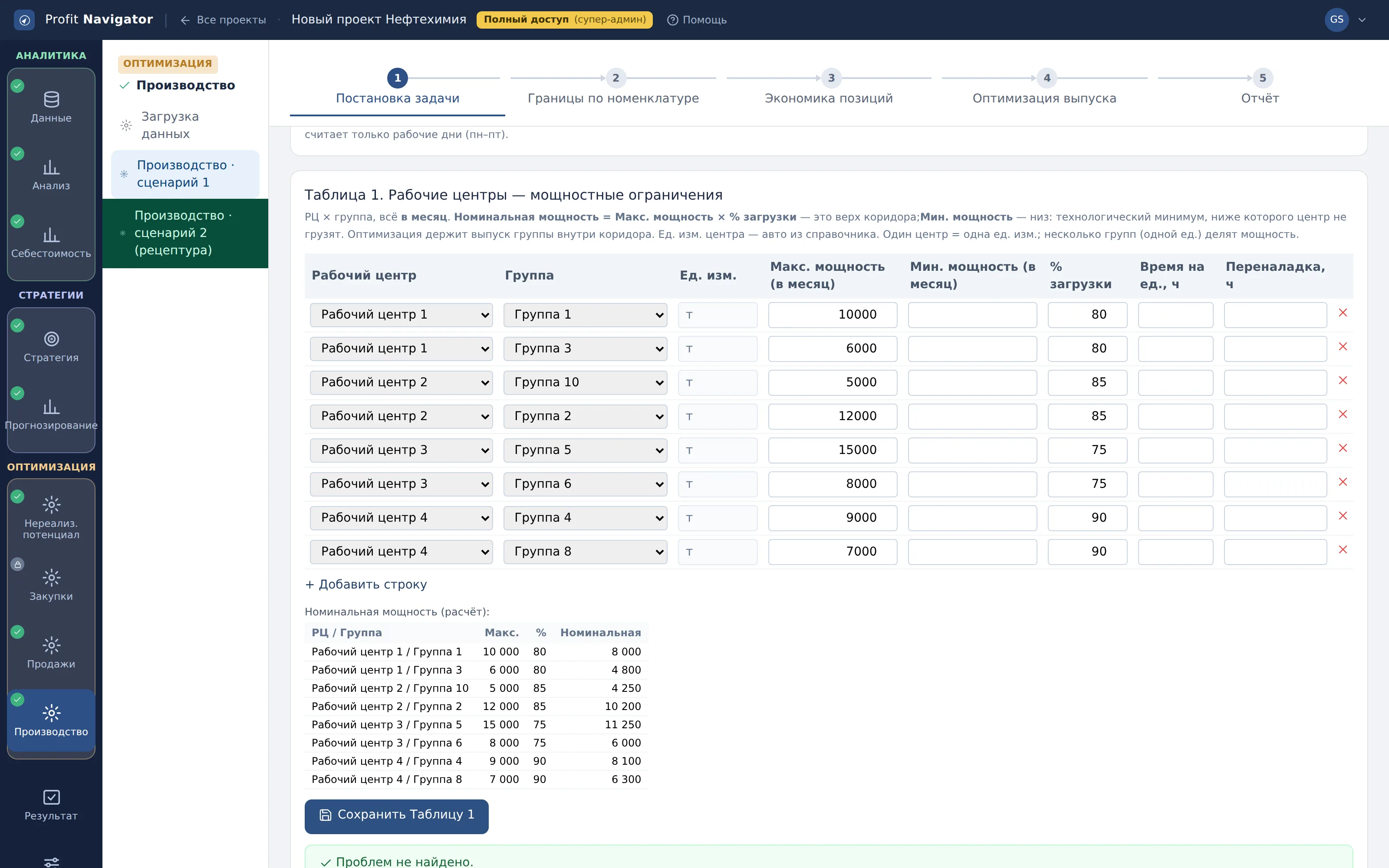Image resolution: width=1389 pixels, height=868 pixels.
Task: Open the GS user avatar menu
Action: pyautogui.click(x=1336, y=20)
